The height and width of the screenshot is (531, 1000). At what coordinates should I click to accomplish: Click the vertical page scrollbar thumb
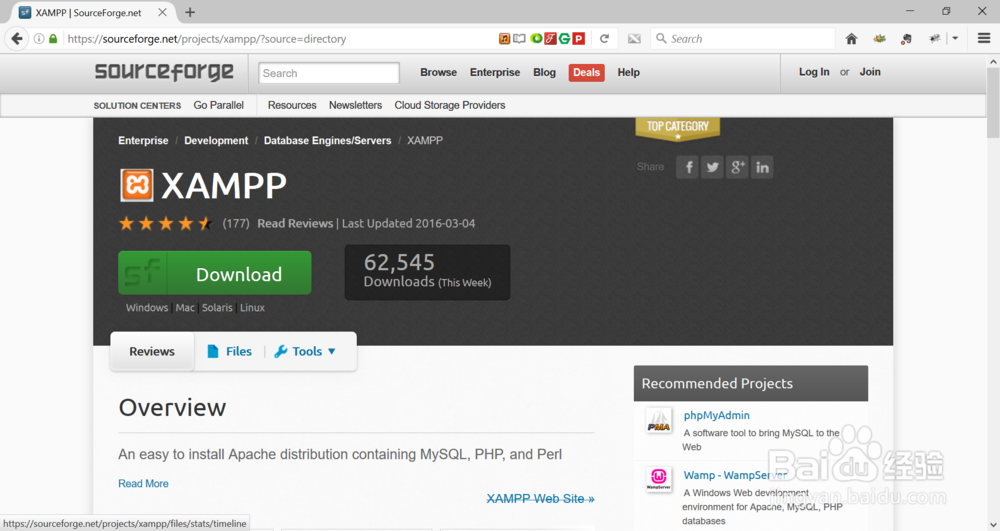993,102
